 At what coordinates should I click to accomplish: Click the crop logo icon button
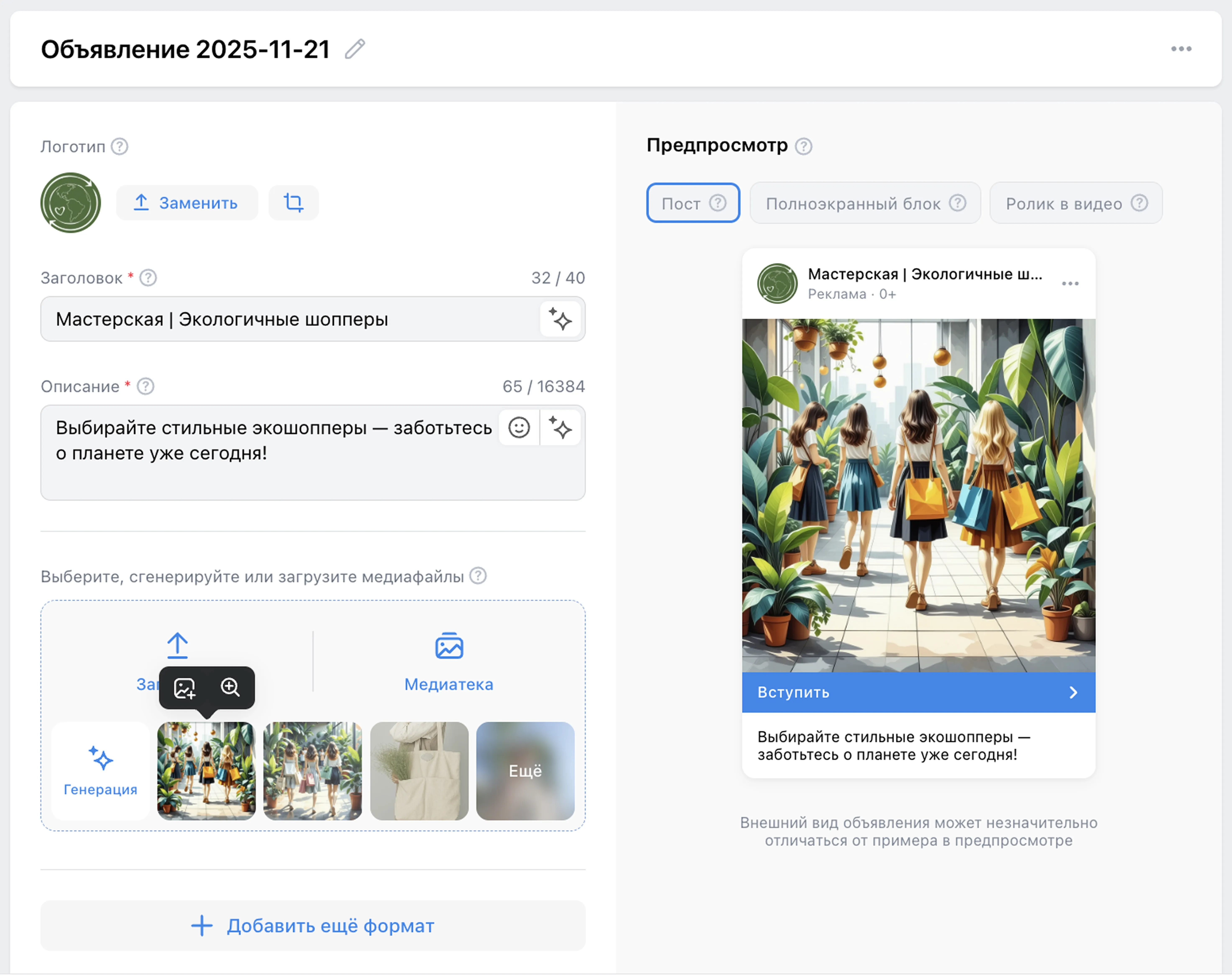(x=294, y=203)
